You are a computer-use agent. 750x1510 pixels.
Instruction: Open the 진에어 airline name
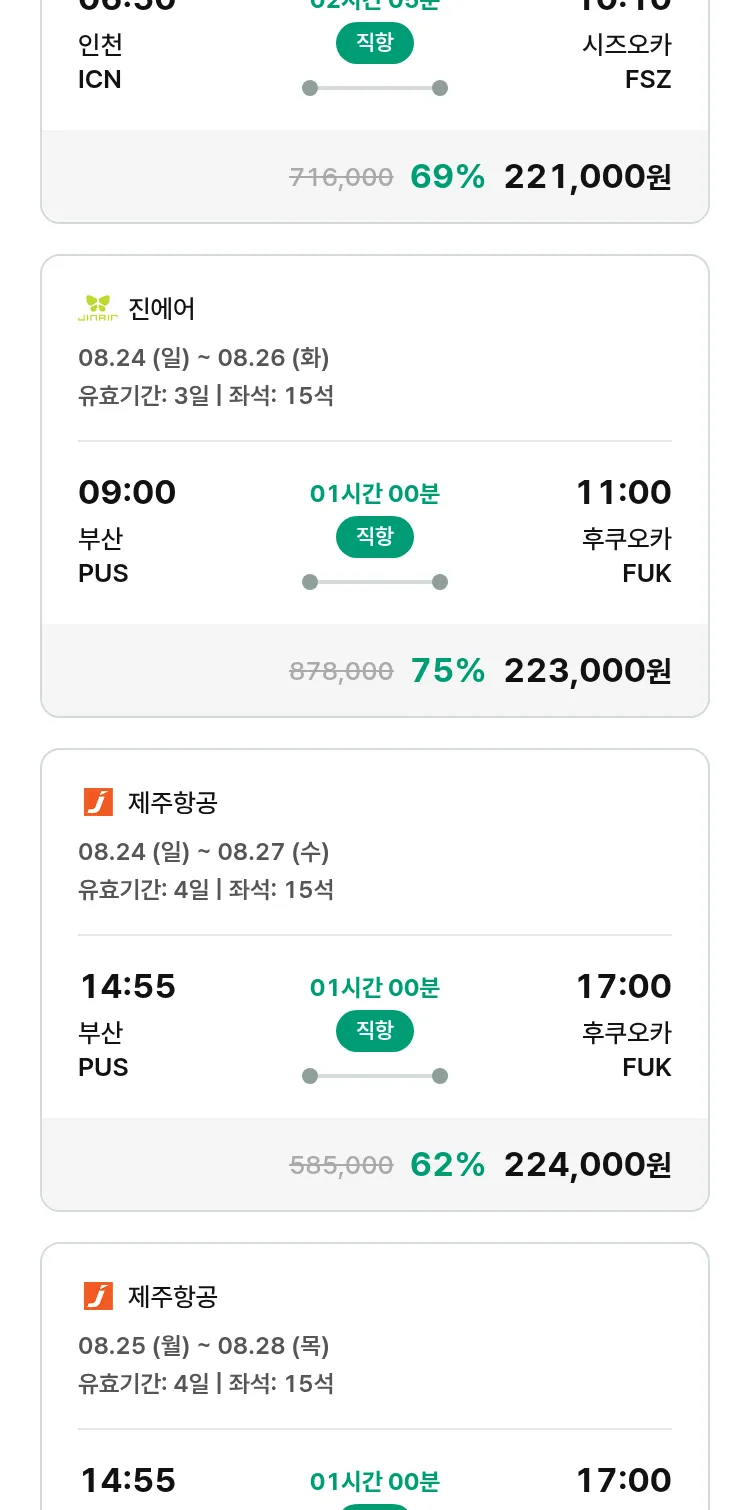click(162, 309)
